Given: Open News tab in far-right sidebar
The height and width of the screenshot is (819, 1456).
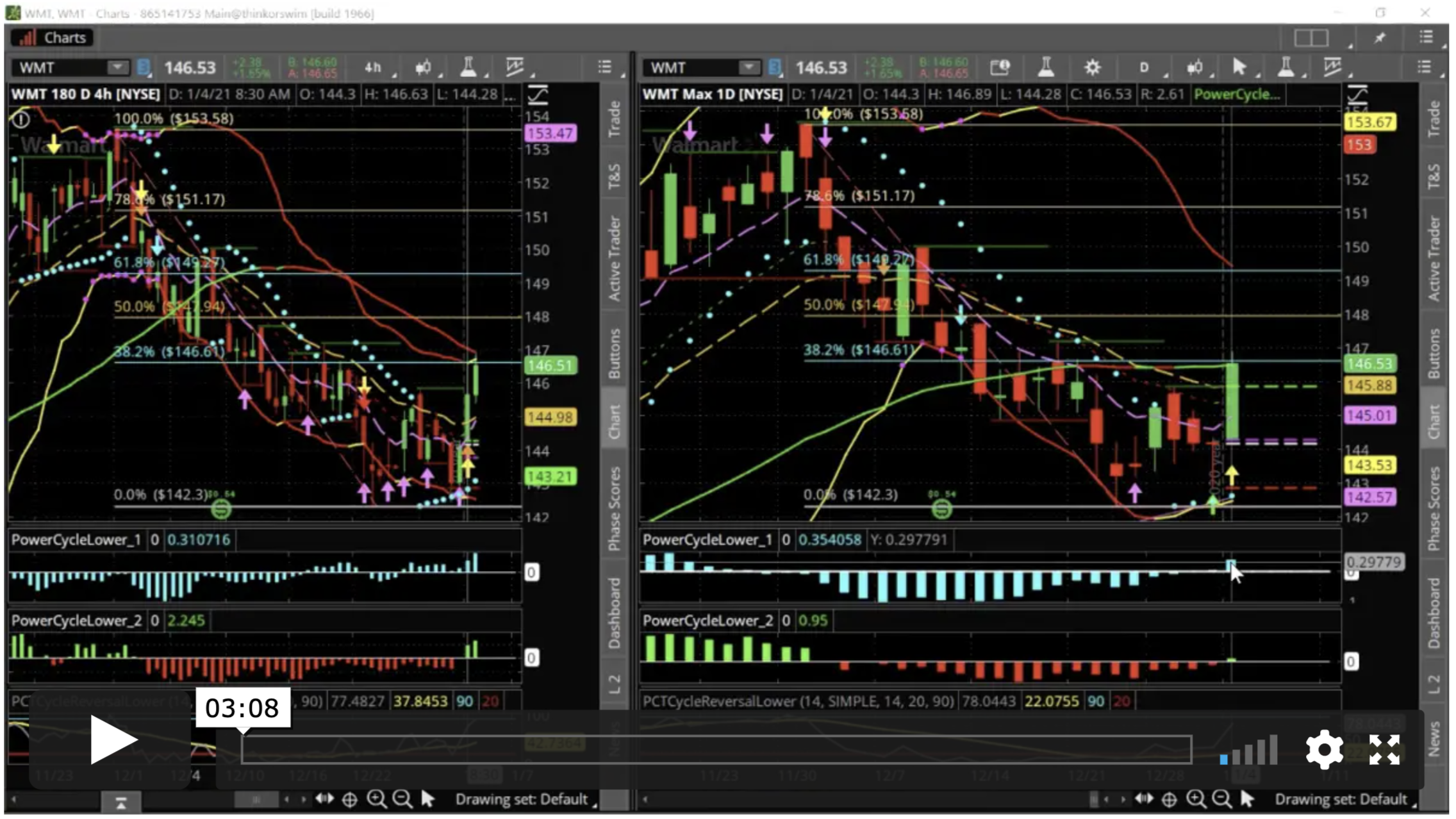Looking at the screenshot, I should pos(1434,739).
